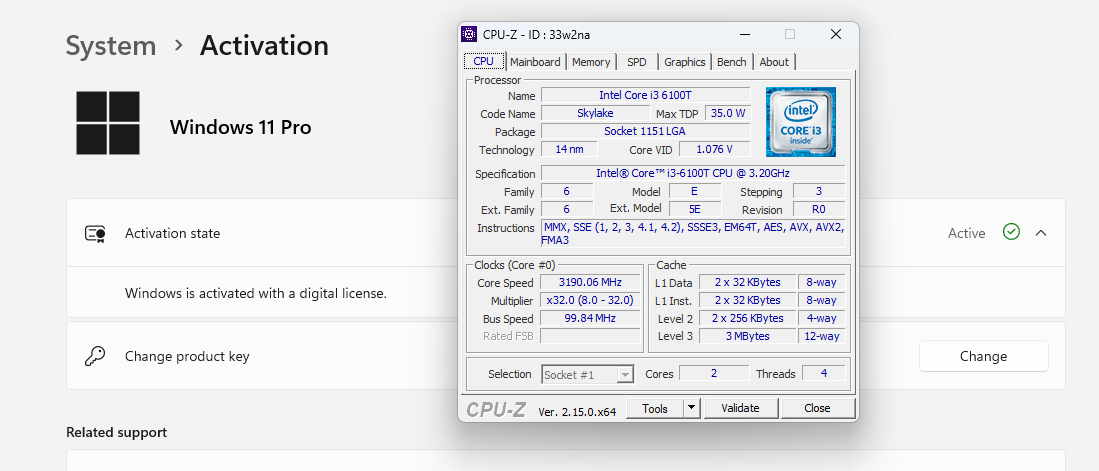Switch to the CPU tab
1099x471 pixels.
pos(484,62)
